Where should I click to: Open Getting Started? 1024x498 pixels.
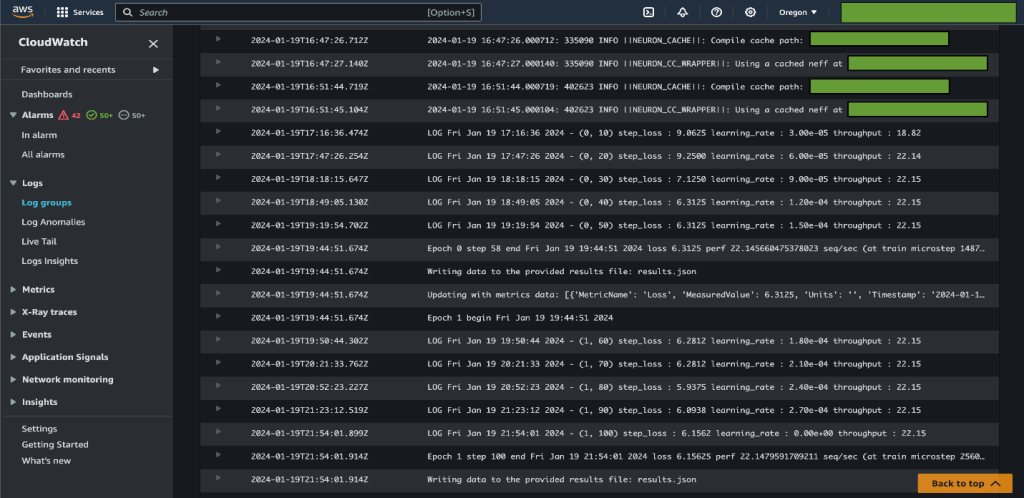click(x=55, y=444)
